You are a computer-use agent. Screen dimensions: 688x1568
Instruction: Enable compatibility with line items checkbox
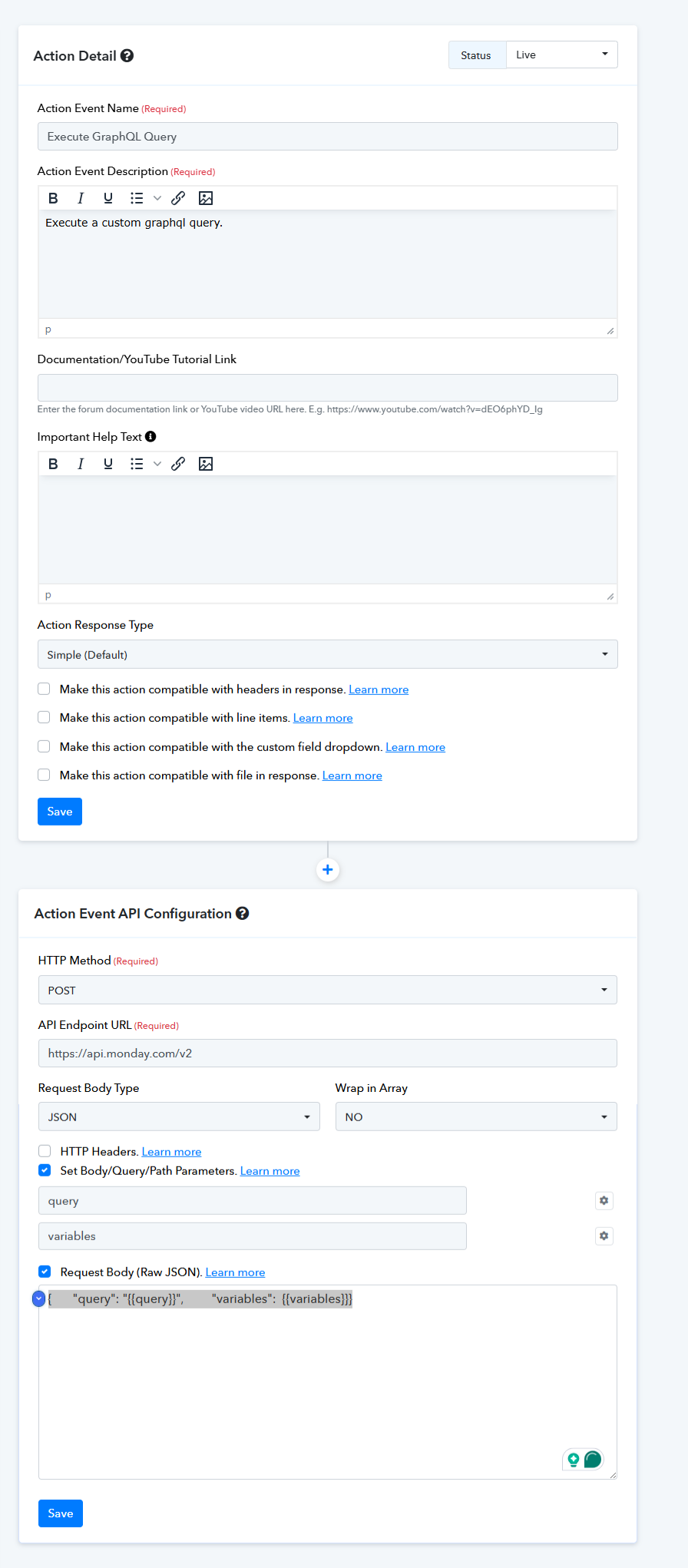[45, 718]
